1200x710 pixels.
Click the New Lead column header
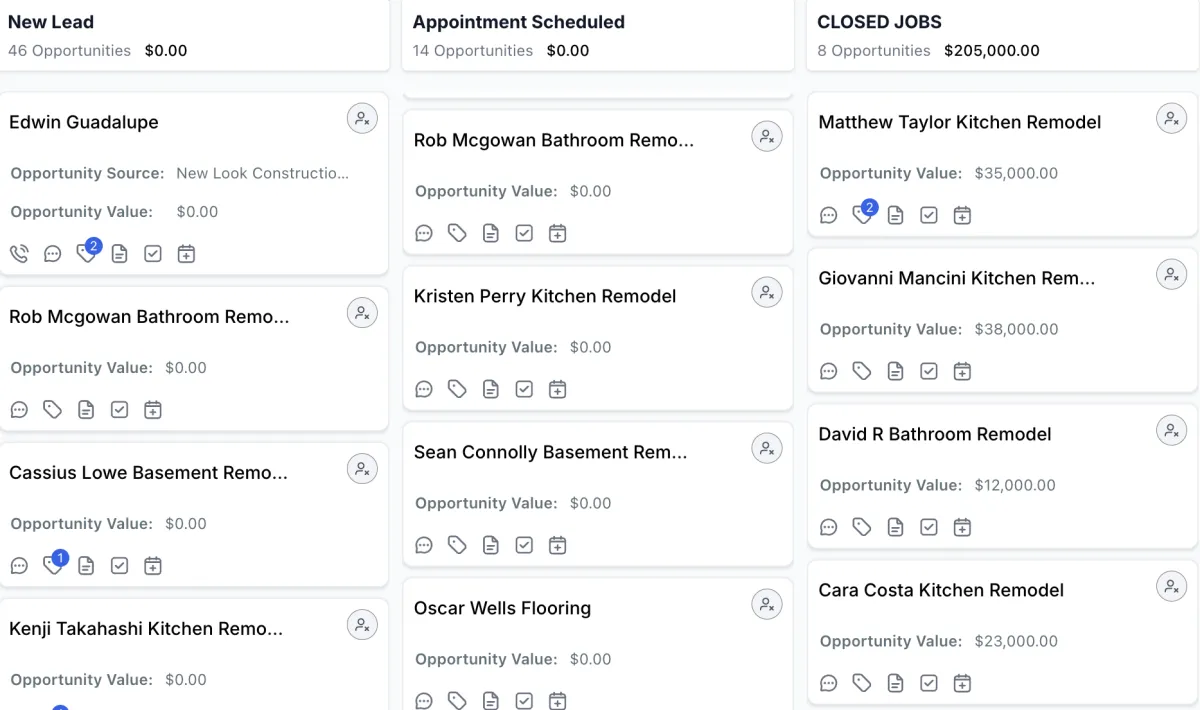(x=51, y=22)
